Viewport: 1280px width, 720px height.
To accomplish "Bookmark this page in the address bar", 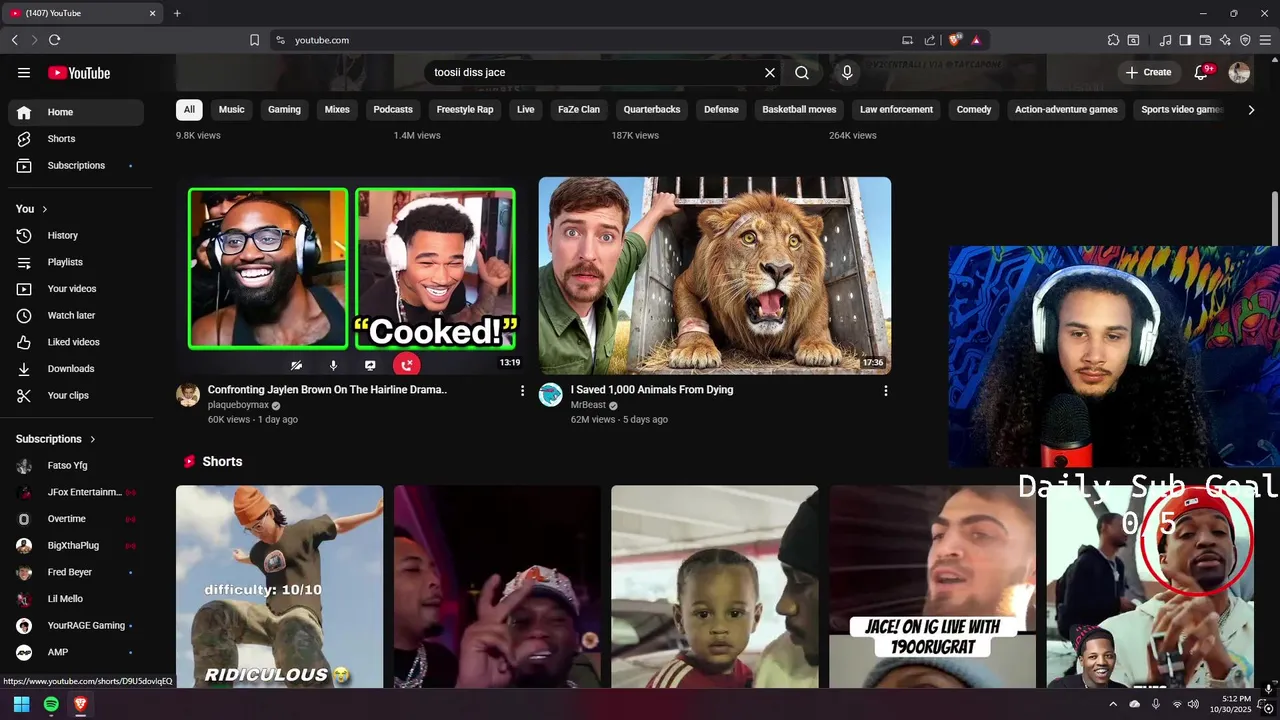I will pos(254,40).
